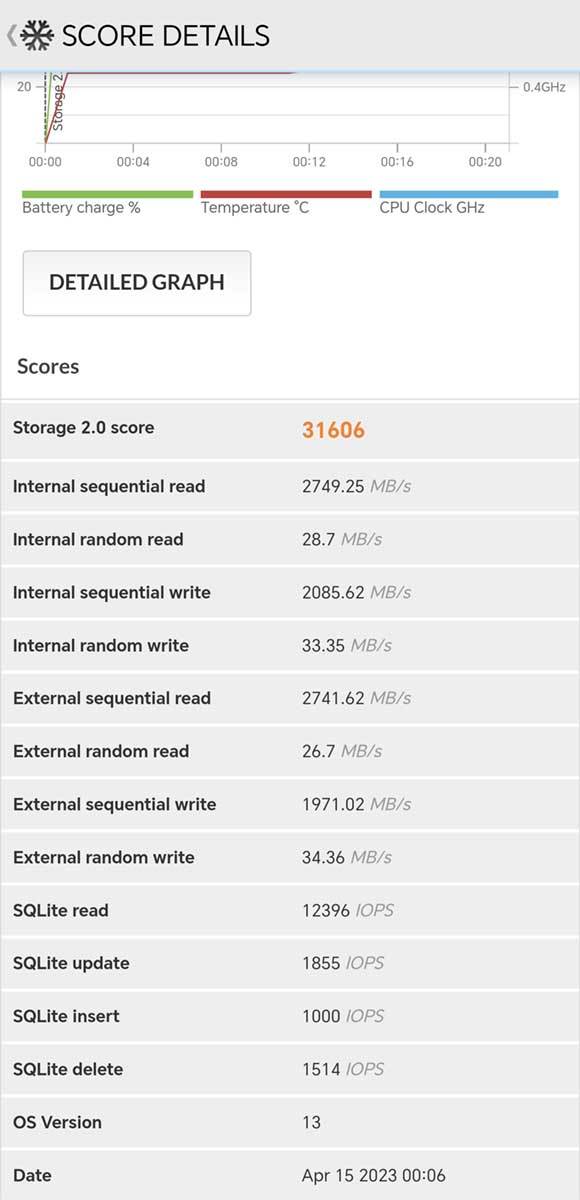Expand the Storage 2.0 score row

(x=290, y=428)
